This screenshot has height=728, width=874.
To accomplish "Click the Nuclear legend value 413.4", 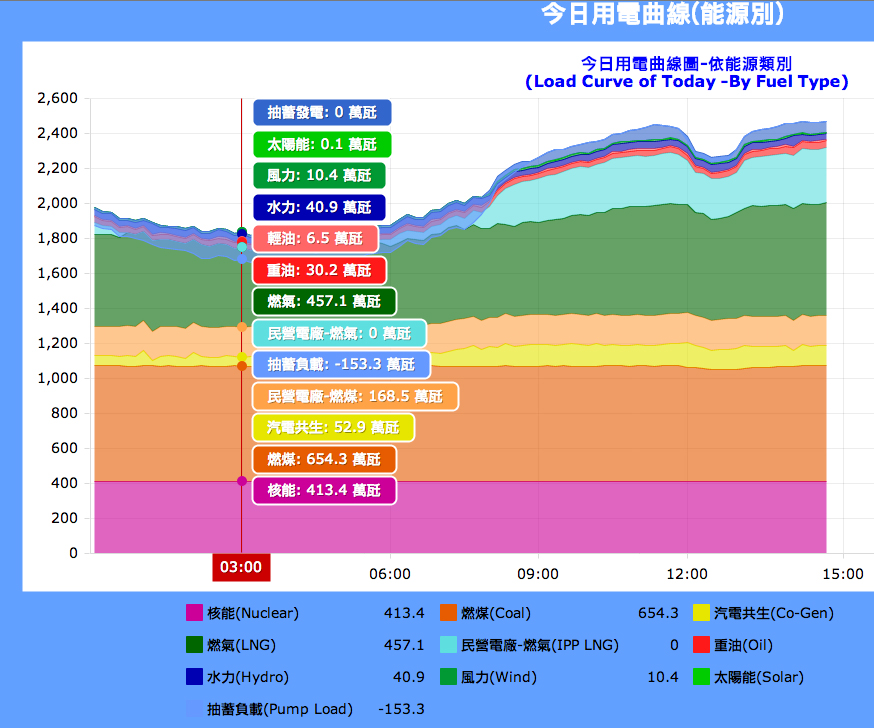I will tap(404, 613).
